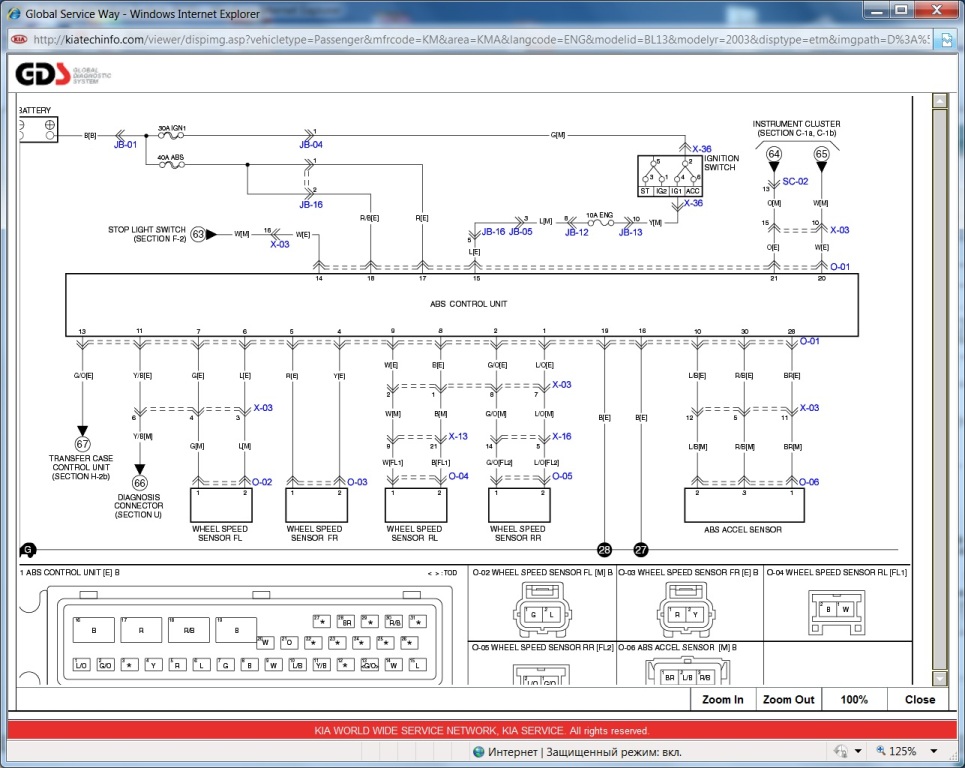The image size is (965, 768).
Task: Close the diagram viewer with Close button
Action: click(x=919, y=700)
